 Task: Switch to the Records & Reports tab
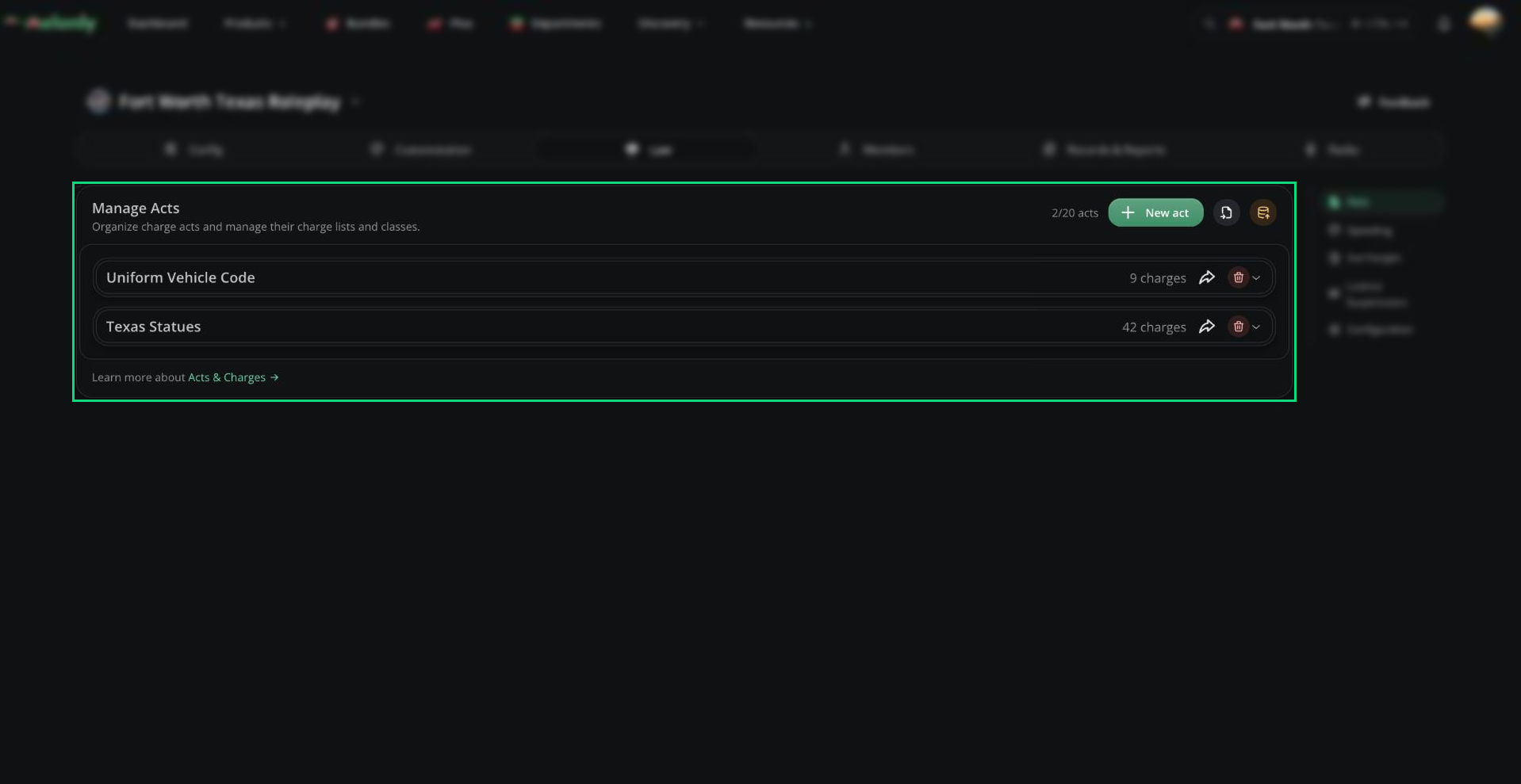coord(1104,150)
